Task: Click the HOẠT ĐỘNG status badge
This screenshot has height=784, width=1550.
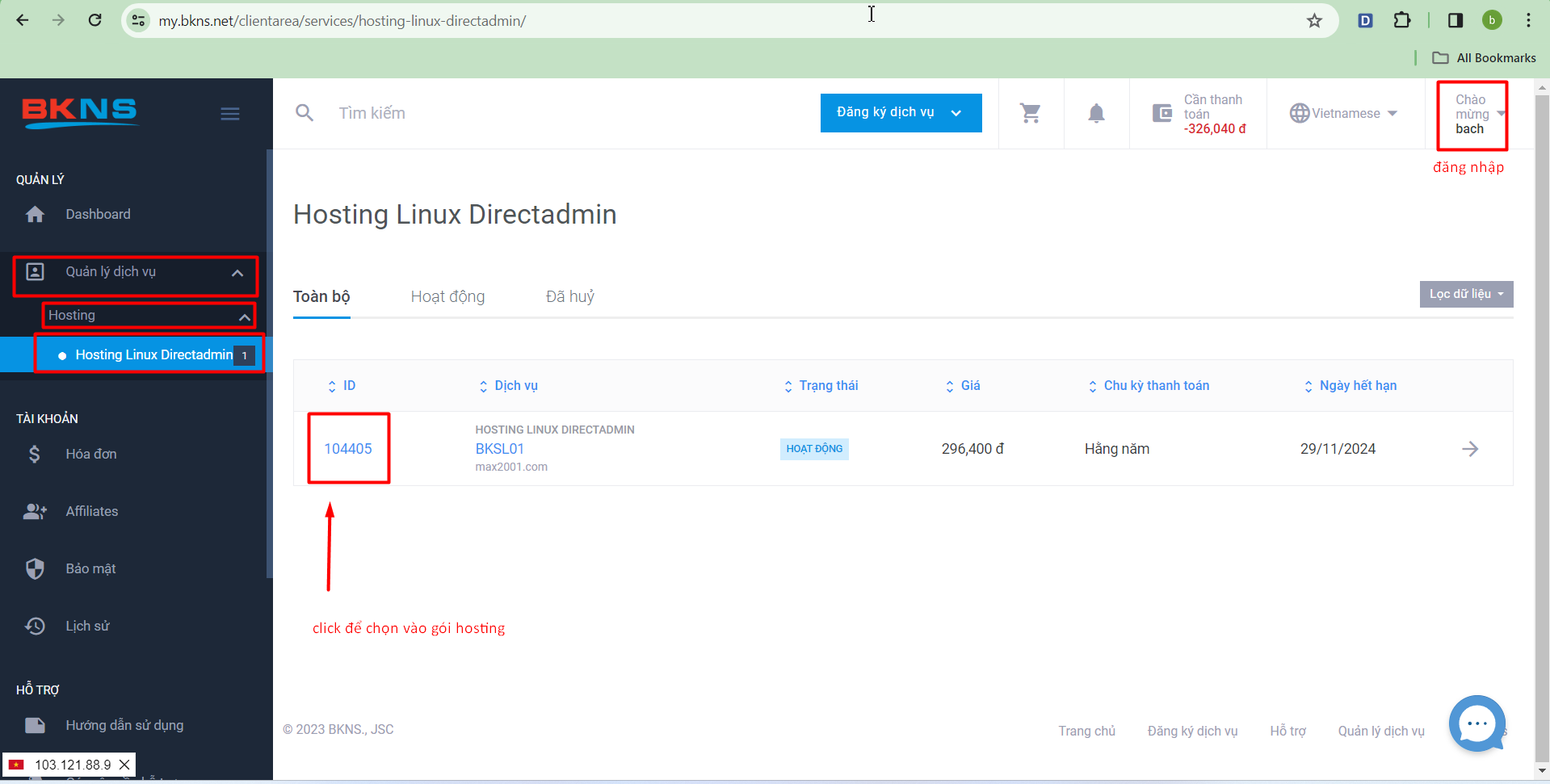Action: 814,449
